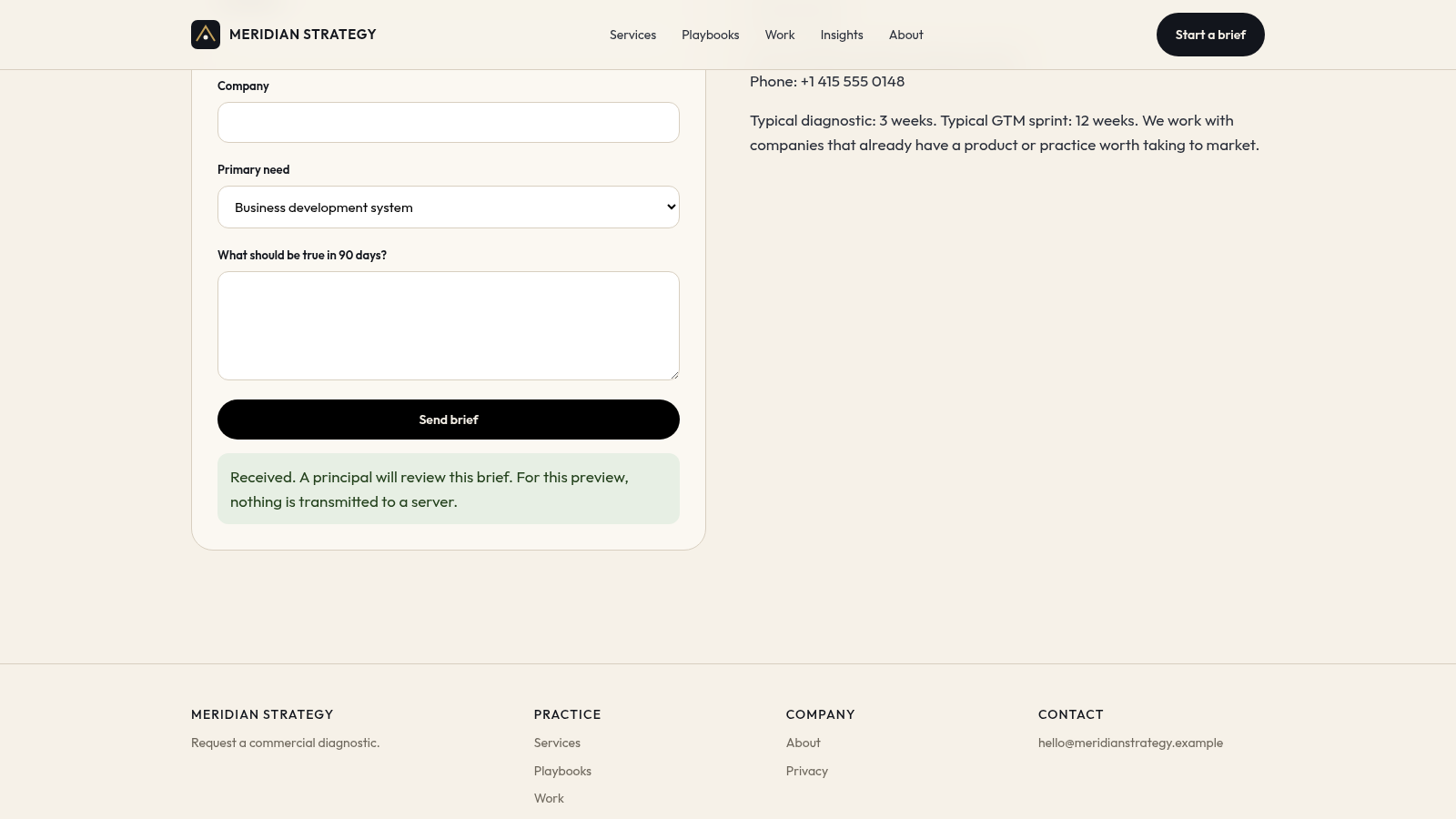Open the Primary need dropdown
This screenshot has width=1456, height=819.
pos(449,207)
